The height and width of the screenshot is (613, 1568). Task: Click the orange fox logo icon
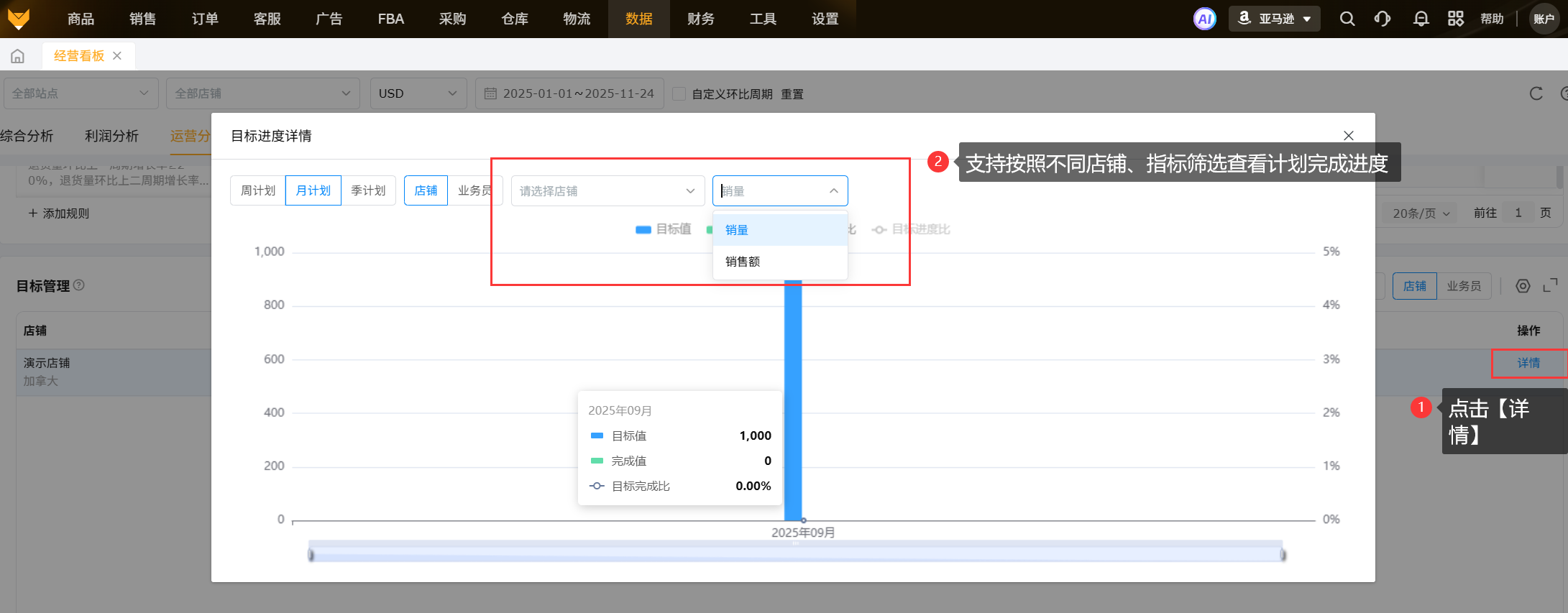(18, 19)
